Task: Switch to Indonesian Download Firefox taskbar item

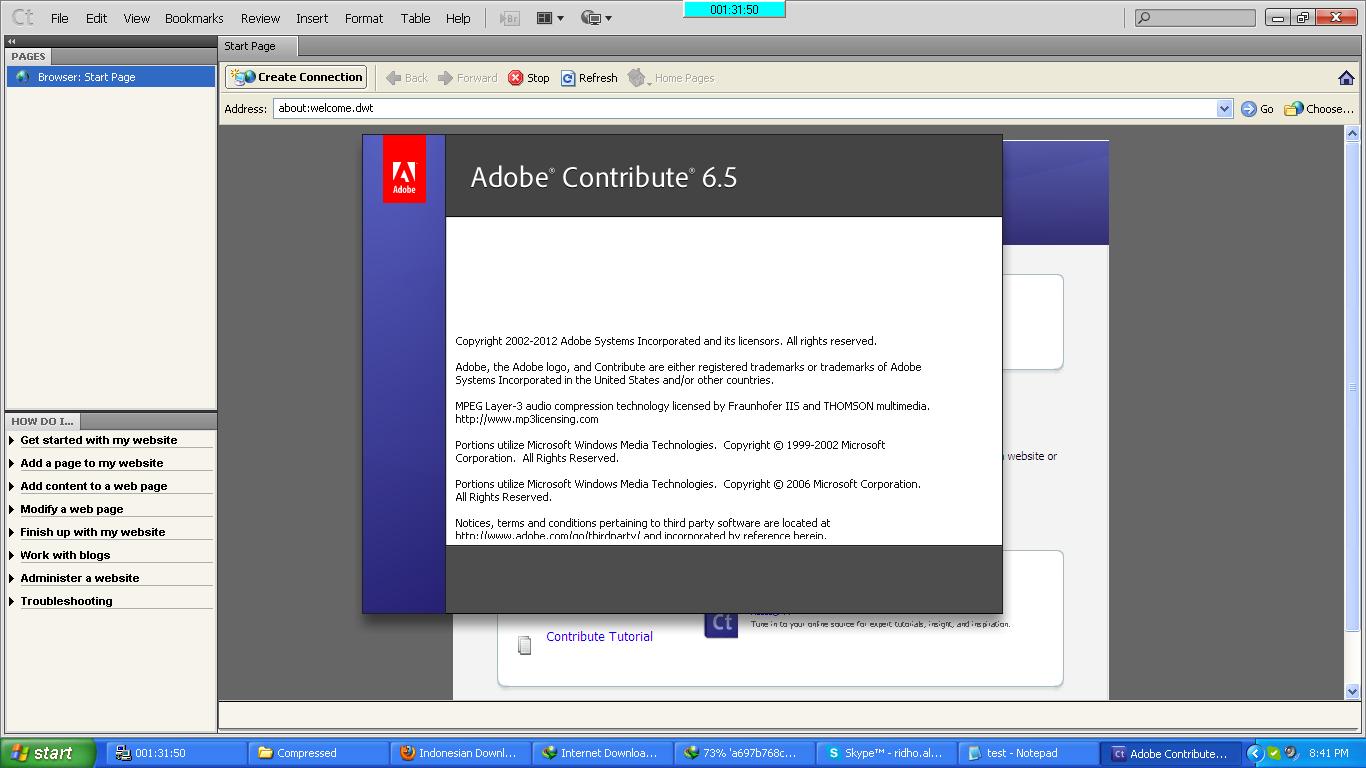Action: (x=460, y=753)
